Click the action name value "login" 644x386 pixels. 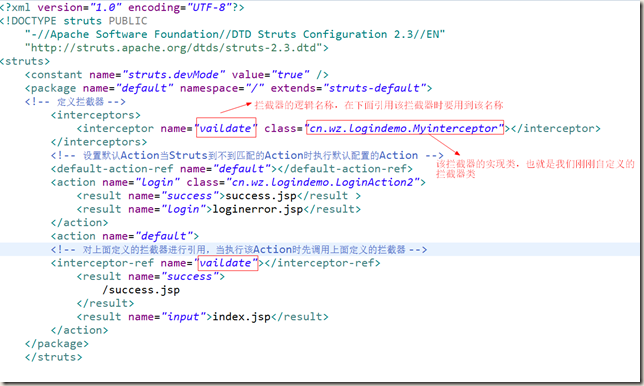(x=157, y=183)
